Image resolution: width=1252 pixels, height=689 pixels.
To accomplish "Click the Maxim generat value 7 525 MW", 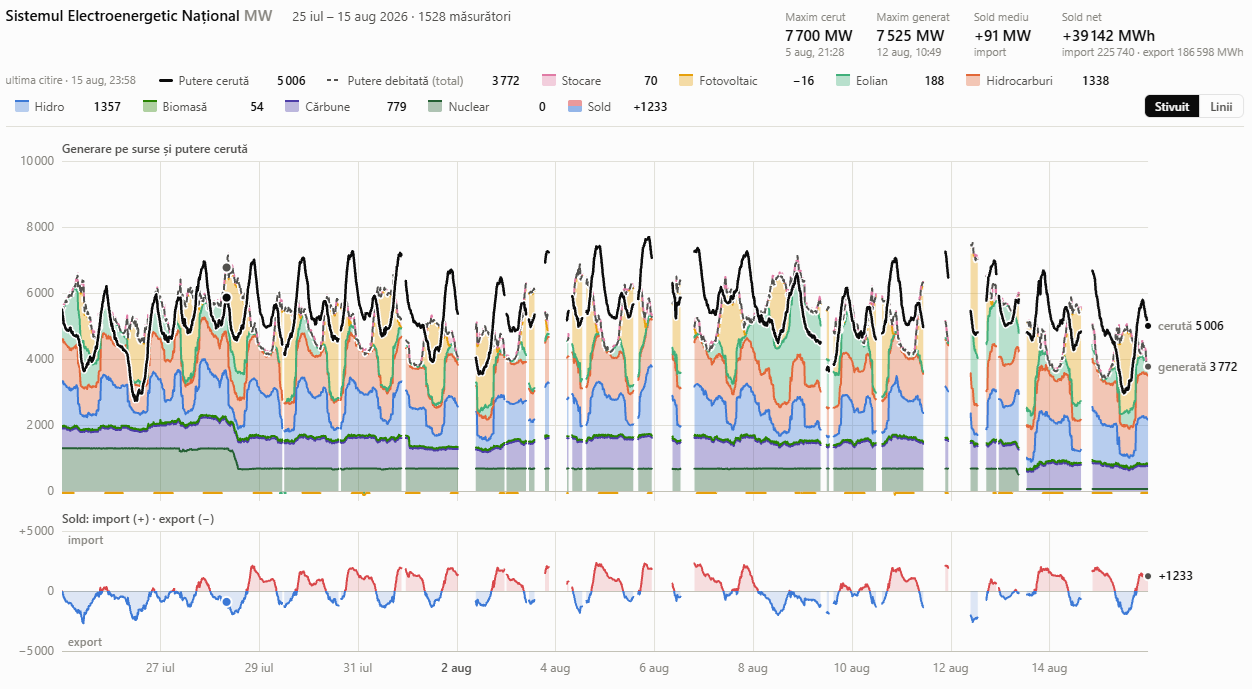I will (910, 36).
